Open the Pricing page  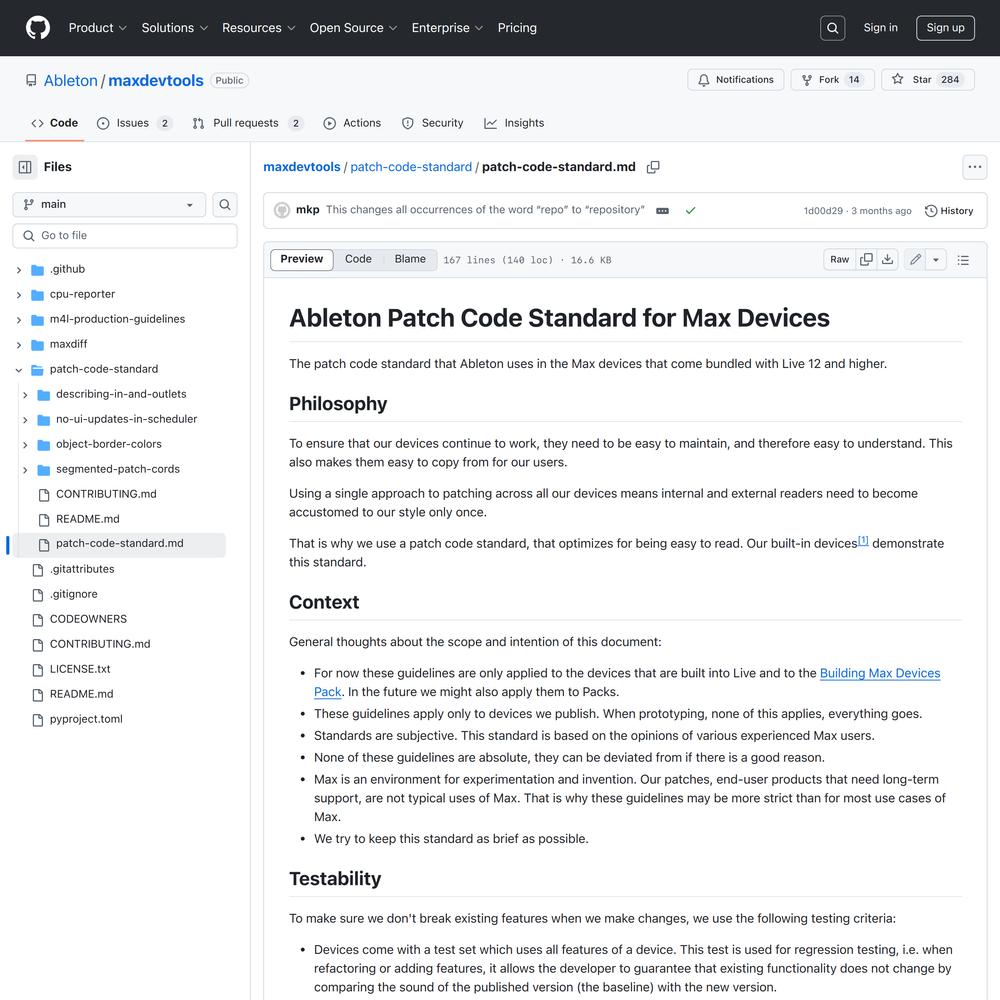pos(517,28)
